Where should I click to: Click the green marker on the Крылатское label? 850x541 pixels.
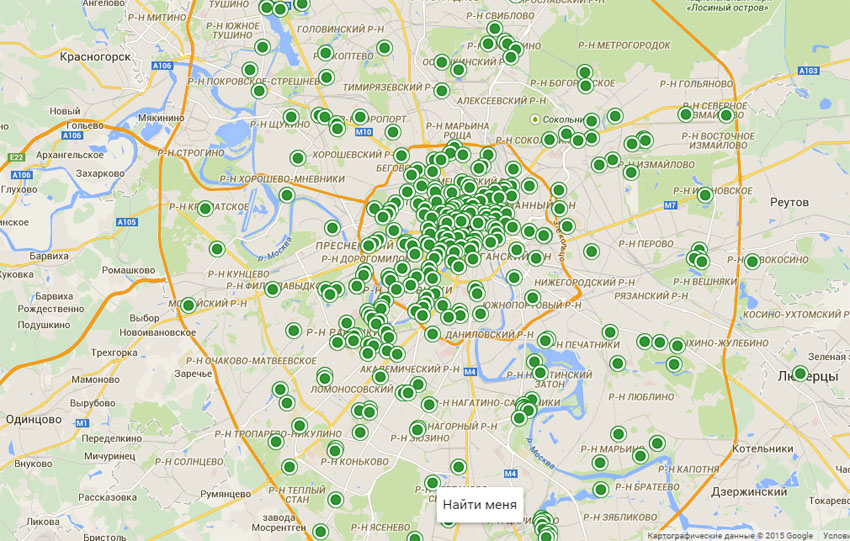pyautogui.click(x=205, y=209)
